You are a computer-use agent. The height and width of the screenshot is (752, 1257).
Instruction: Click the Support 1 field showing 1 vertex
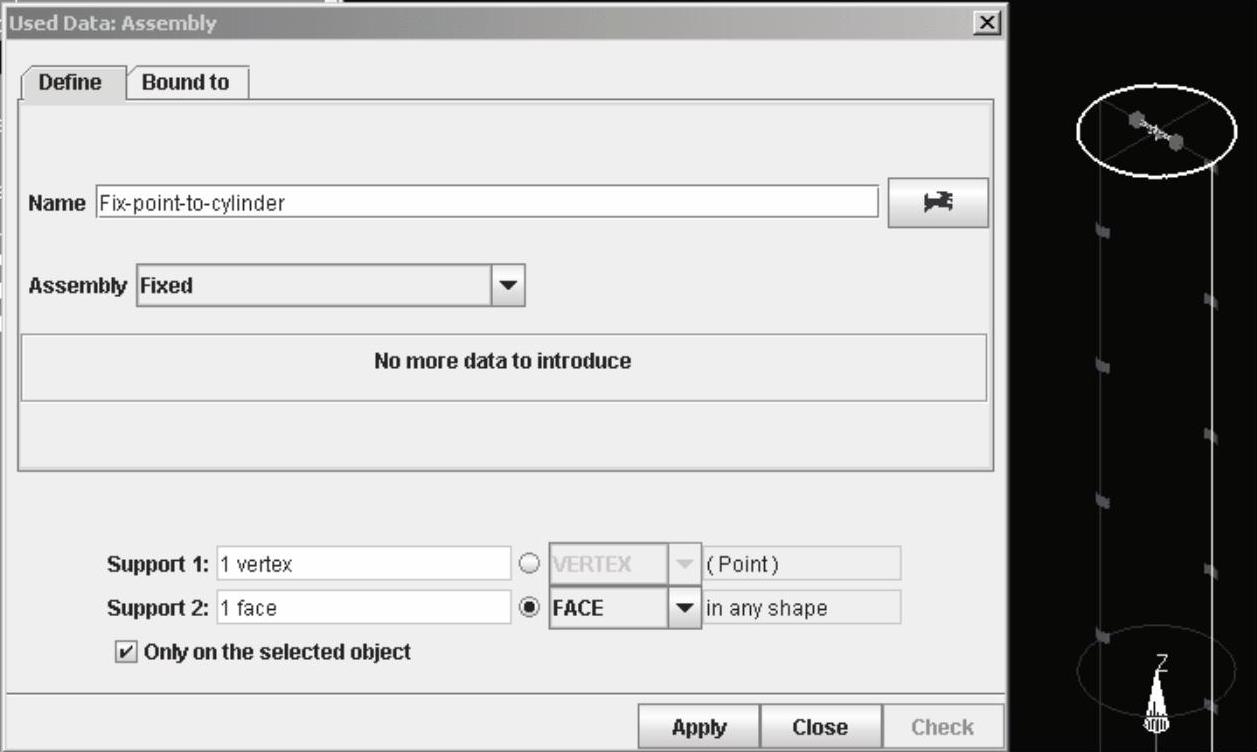pos(363,564)
